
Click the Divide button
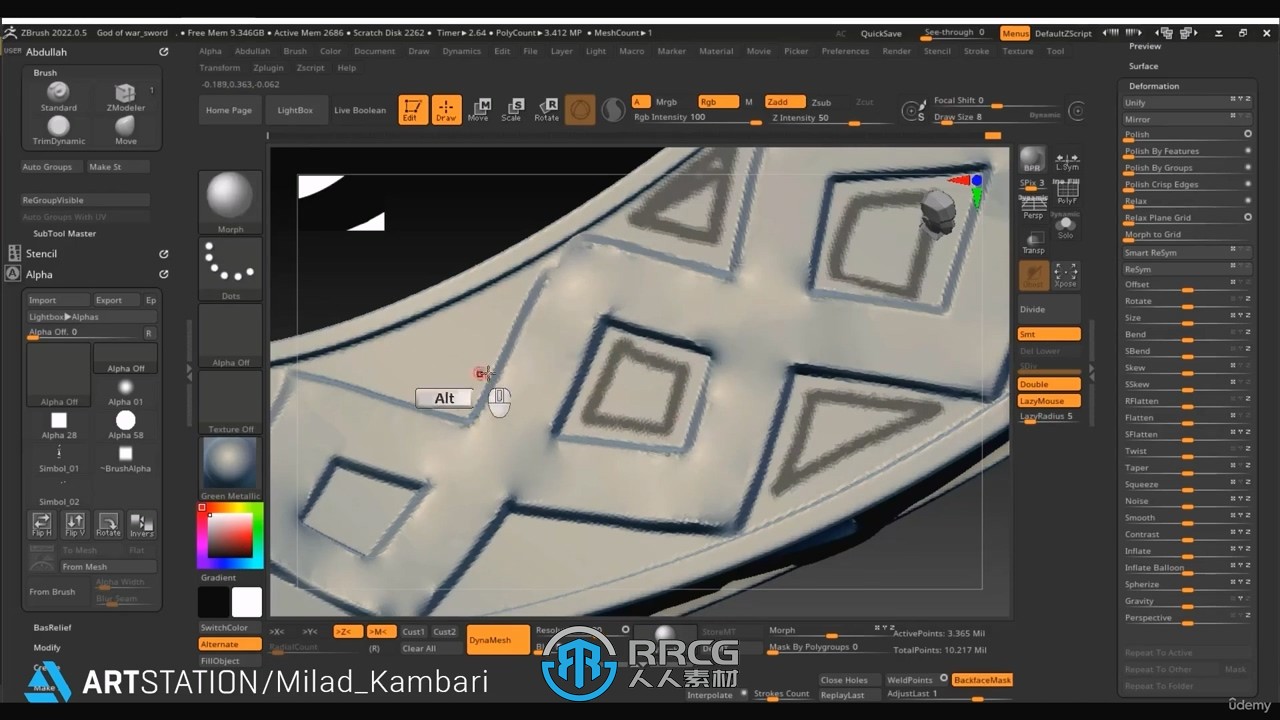pyautogui.click(x=1049, y=309)
